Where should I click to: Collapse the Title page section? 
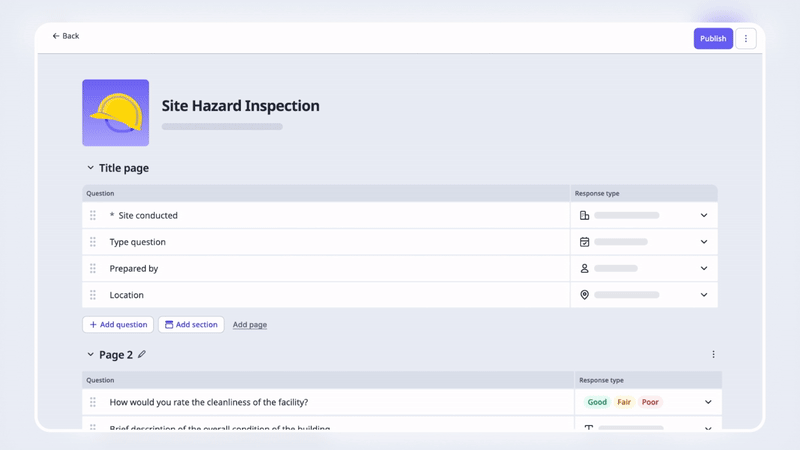90,168
